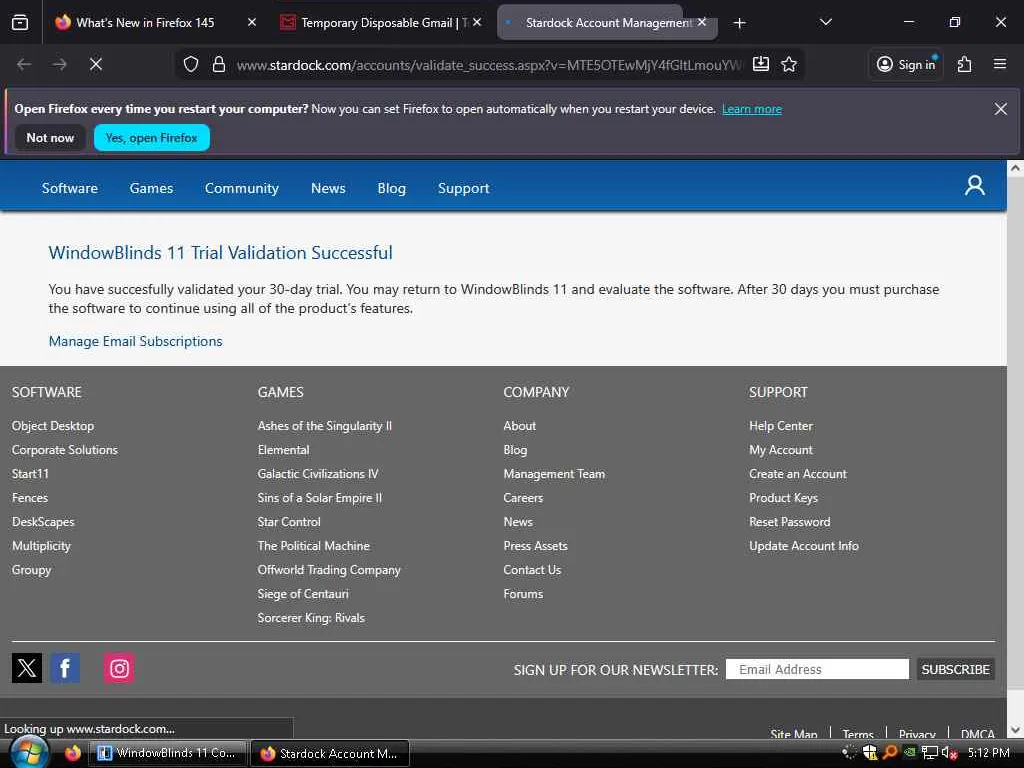This screenshot has width=1024, height=768.
Task: Switch to WindowBlinds 11 taskbar window
Action: tap(167, 753)
